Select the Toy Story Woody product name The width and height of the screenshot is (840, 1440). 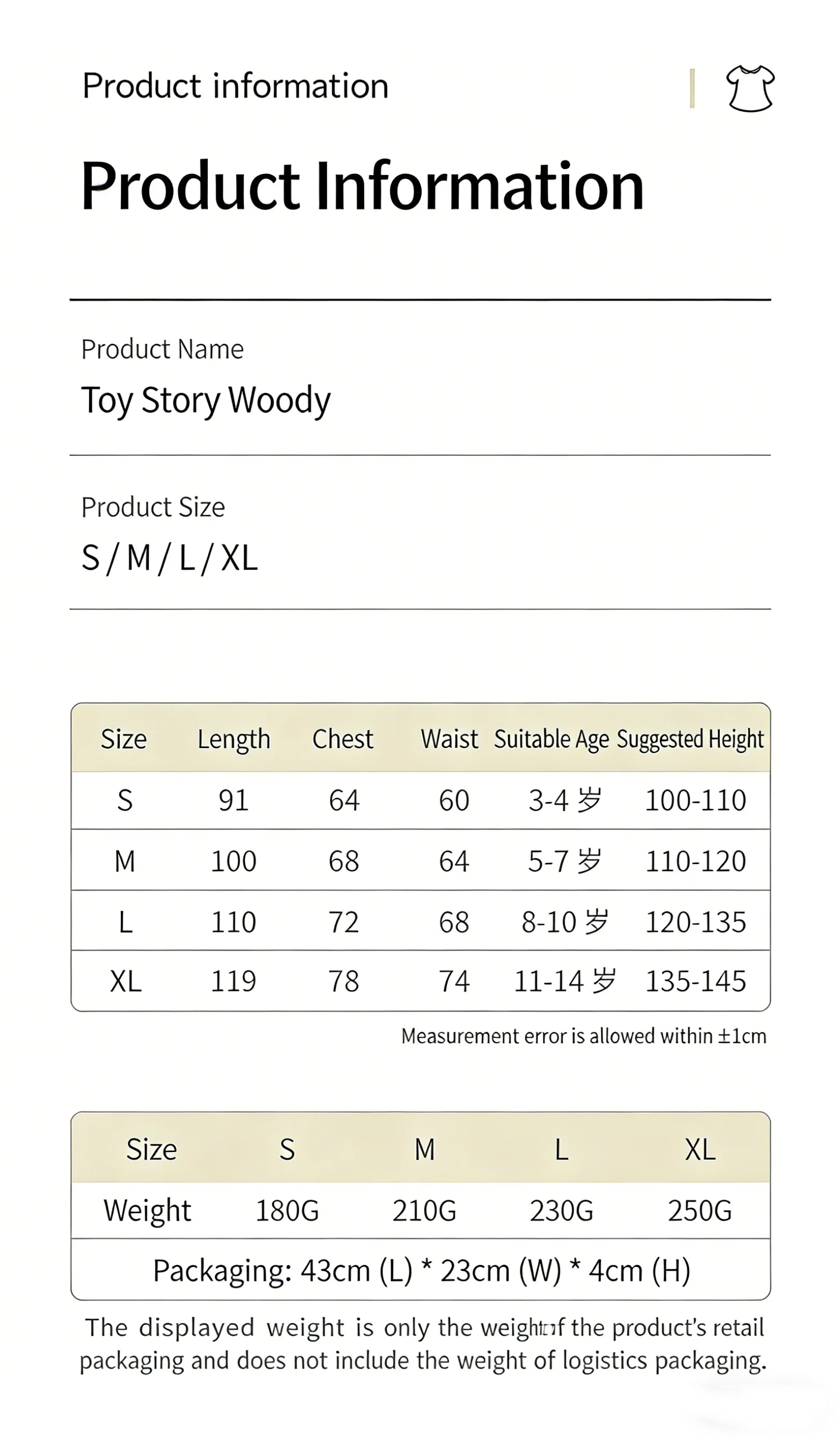pyautogui.click(x=206, y=400)
